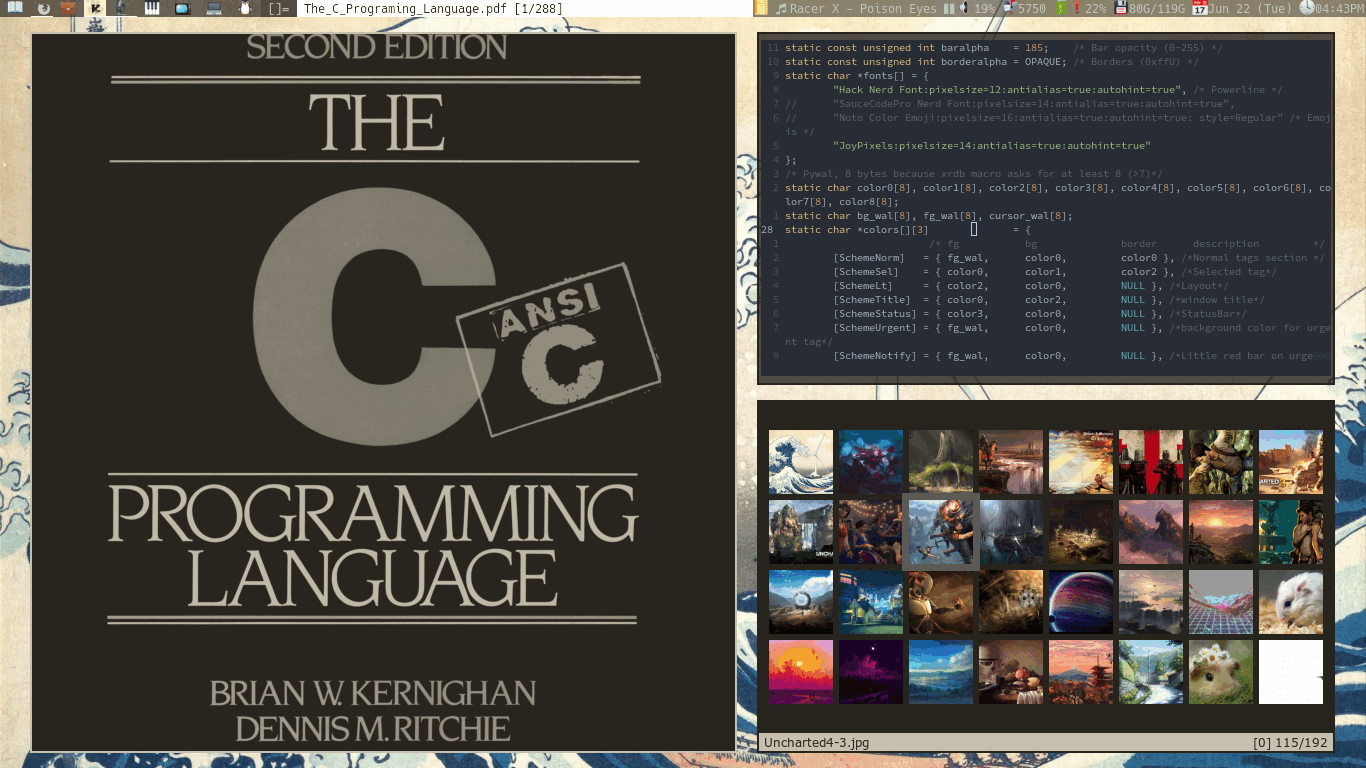Select the white hamster thumbnail
The height and width of the screenshot is (768, 1366).
pos(1291,602)
